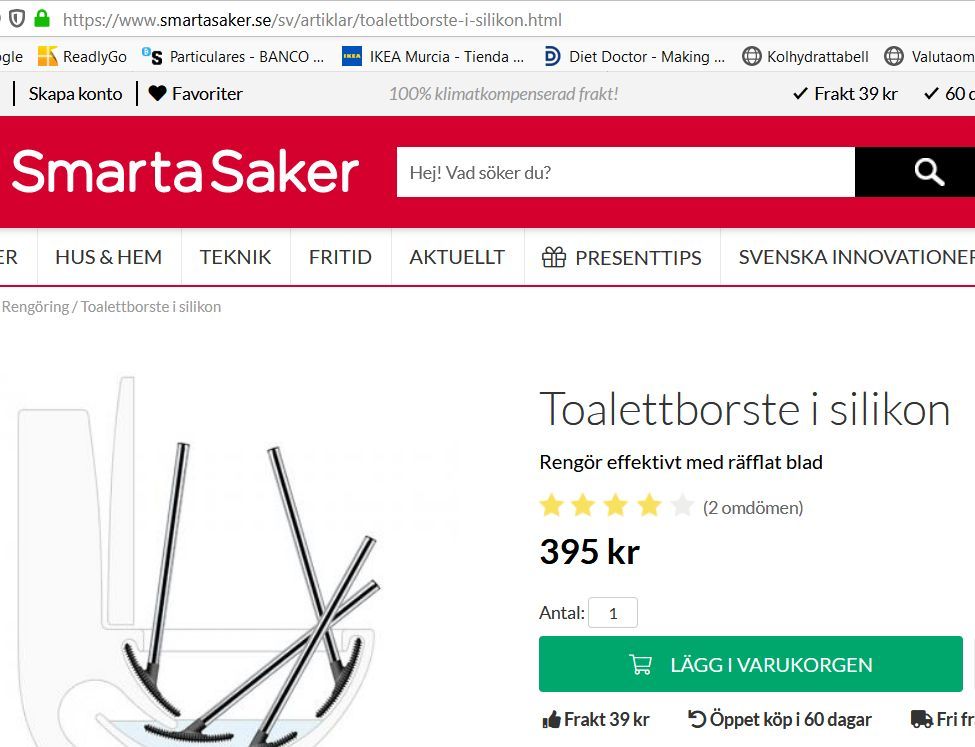Open the FRITID category menu

341,257
